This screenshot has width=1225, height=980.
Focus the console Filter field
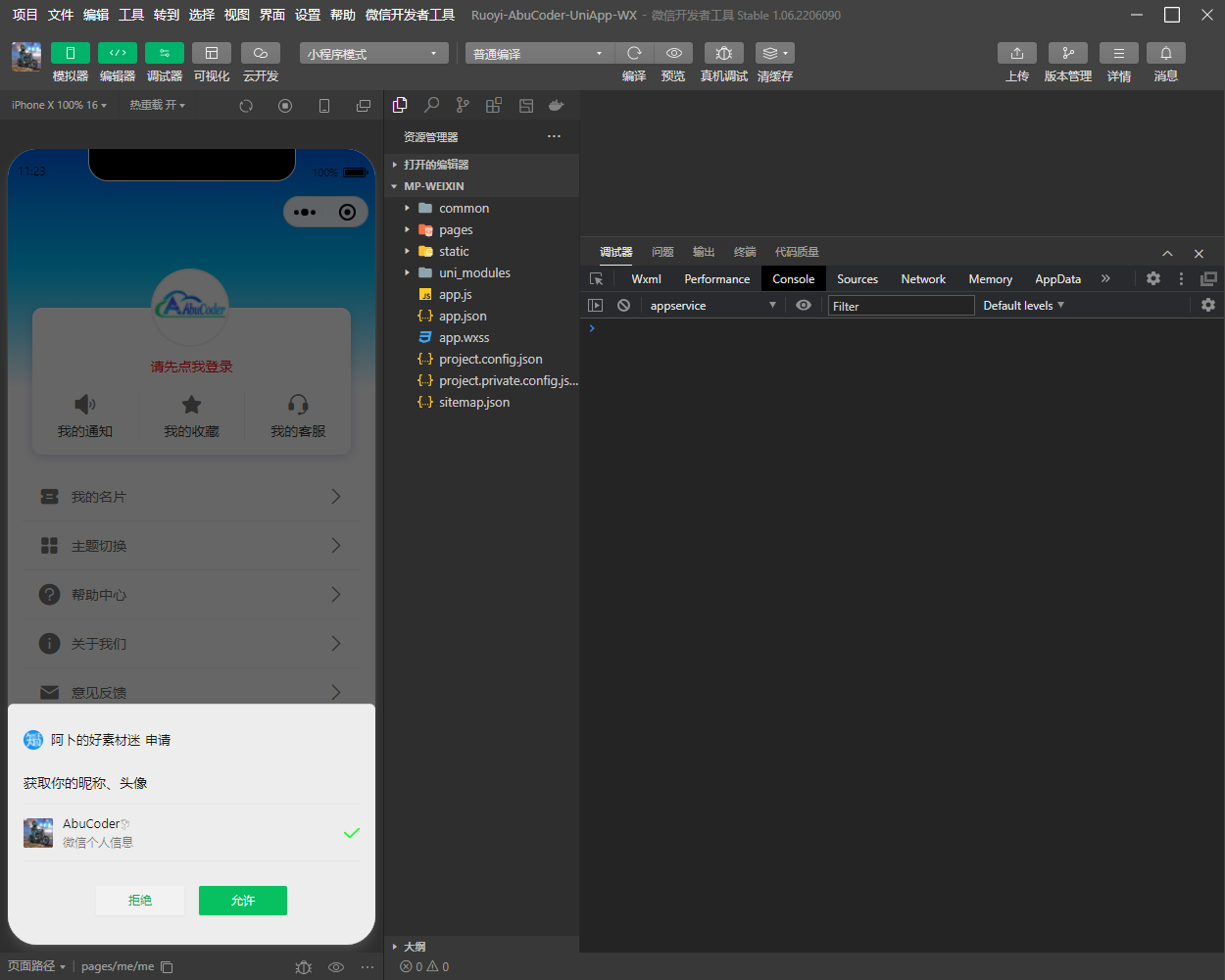point(902,306)
